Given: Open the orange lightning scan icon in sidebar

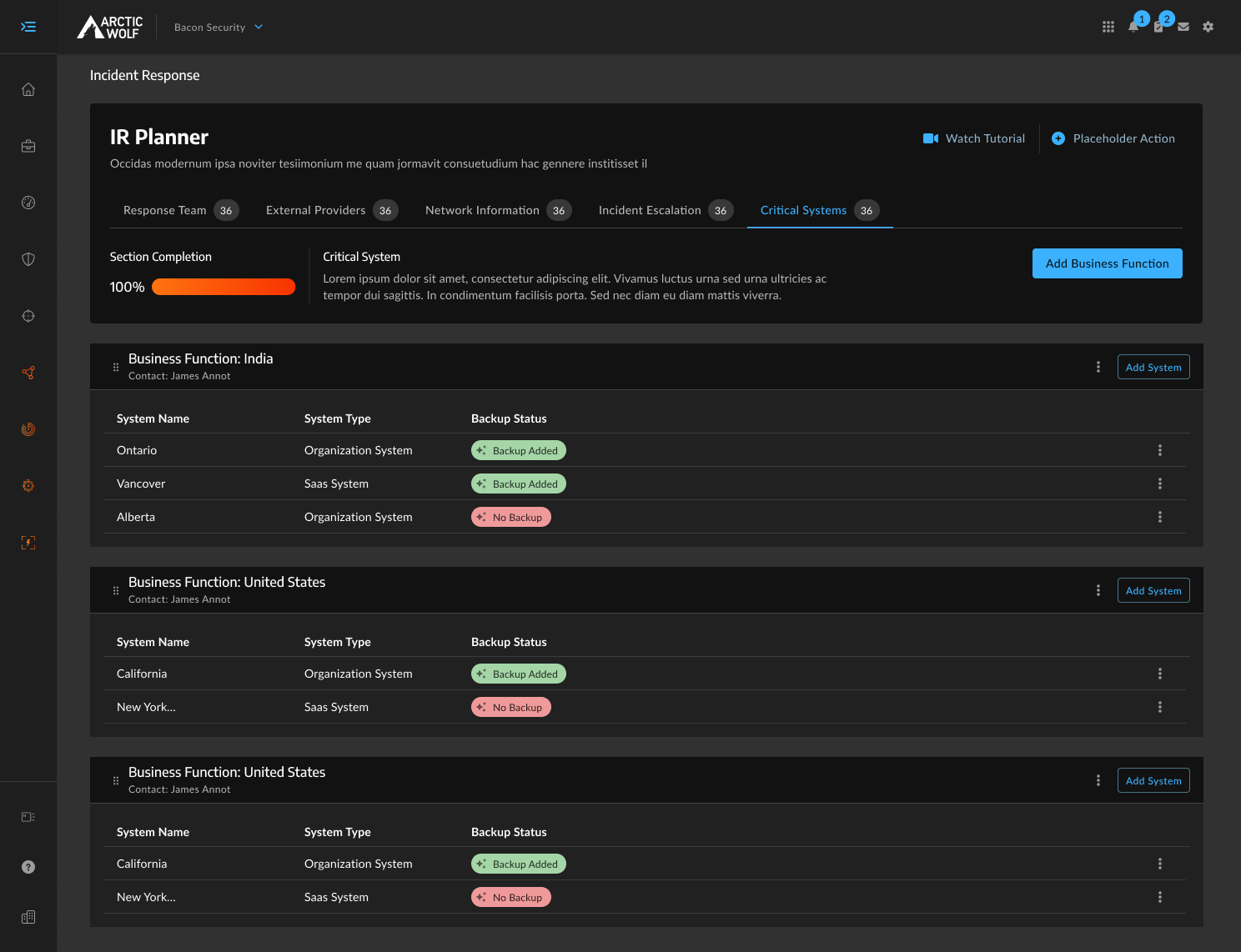Looking at the screenshot, I should click(28, 543).
